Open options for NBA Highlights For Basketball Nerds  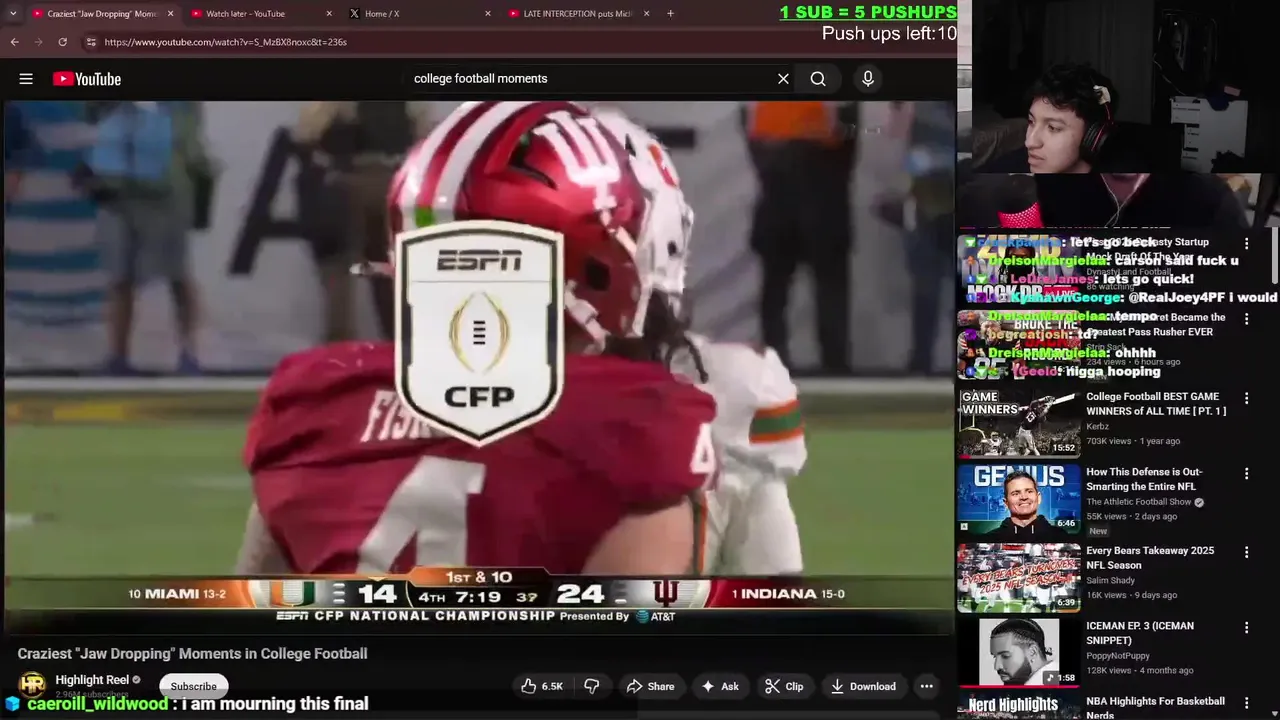pos(1246,703)
